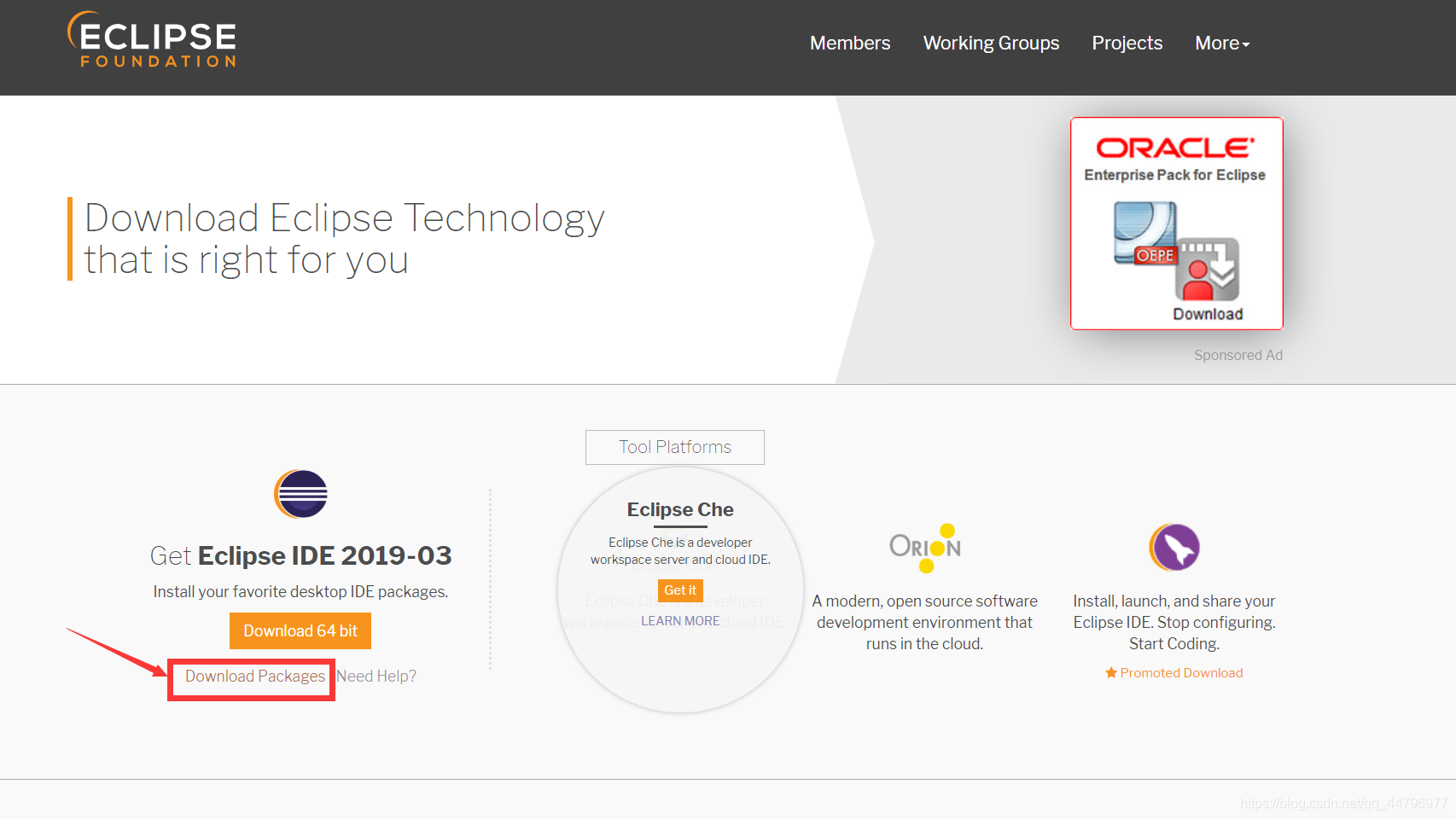Click the Download 64 bit button
The height and width of the screenshot is (819, 1456).
[x=300, y=630]
